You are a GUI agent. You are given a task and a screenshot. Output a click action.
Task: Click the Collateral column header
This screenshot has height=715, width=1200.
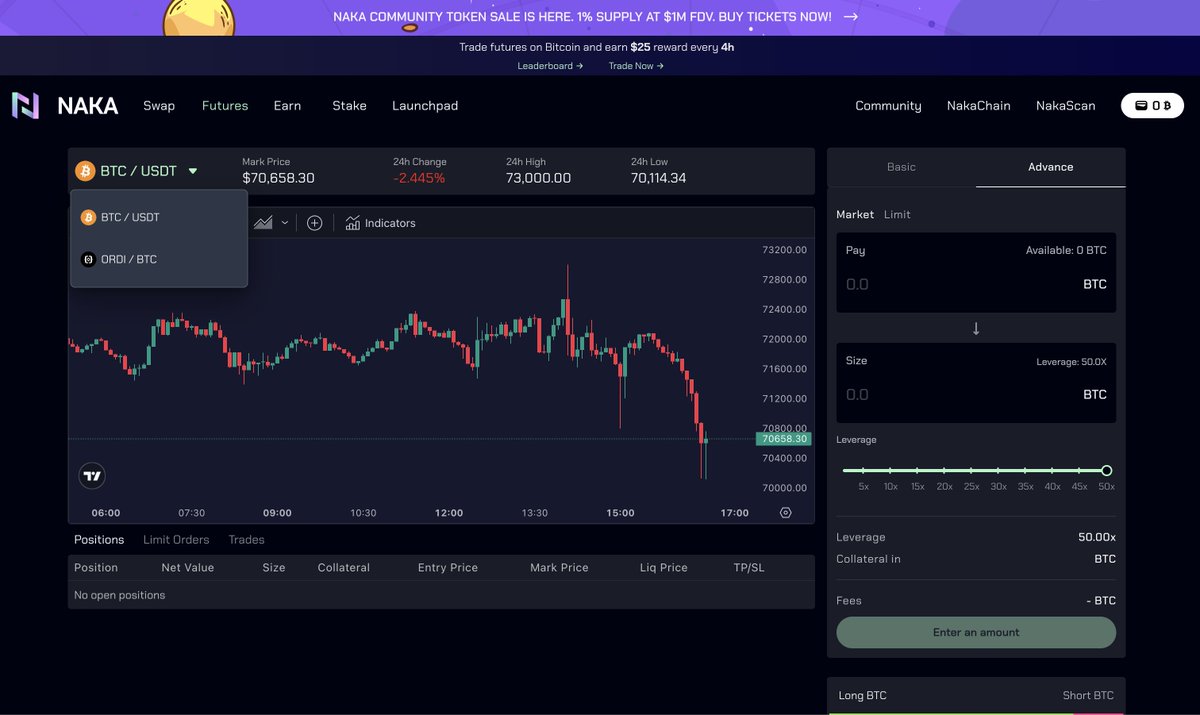[x=344, y=567]
